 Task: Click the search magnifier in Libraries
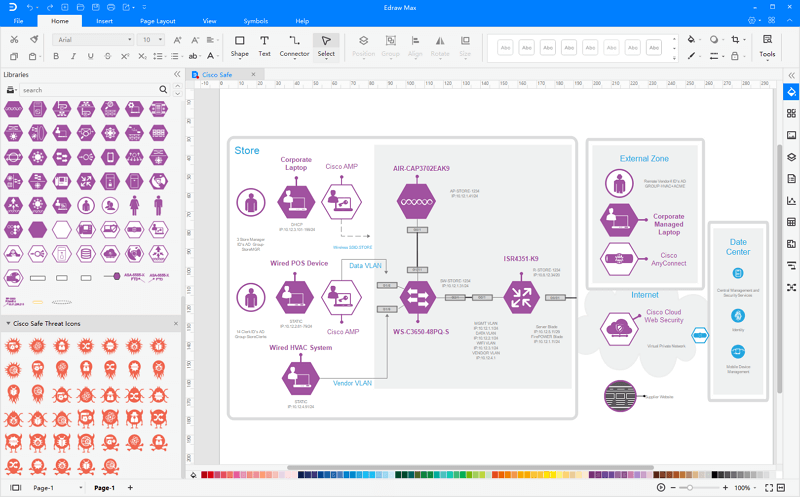(x=163, y=90)
